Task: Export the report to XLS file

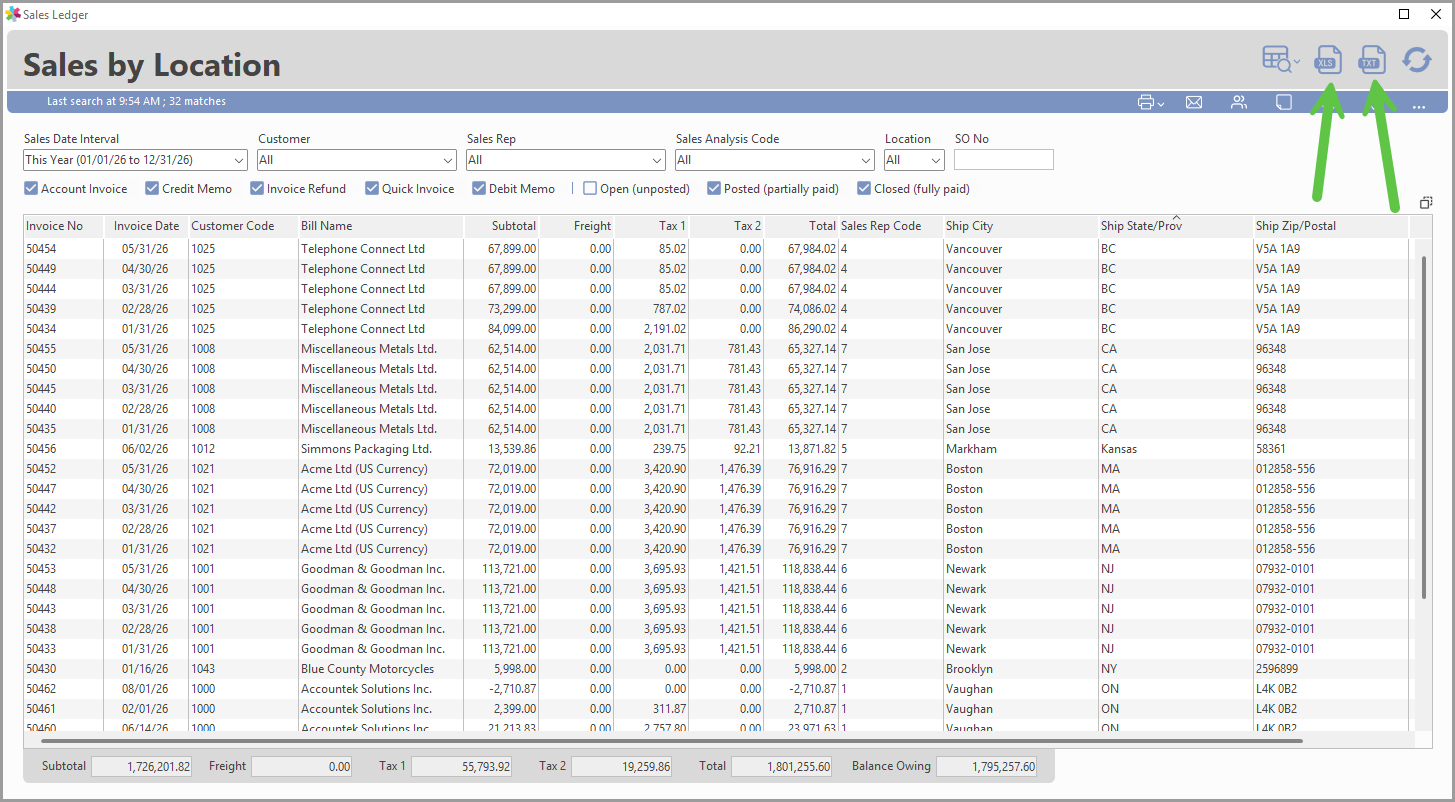Action: coord(1327,60)
